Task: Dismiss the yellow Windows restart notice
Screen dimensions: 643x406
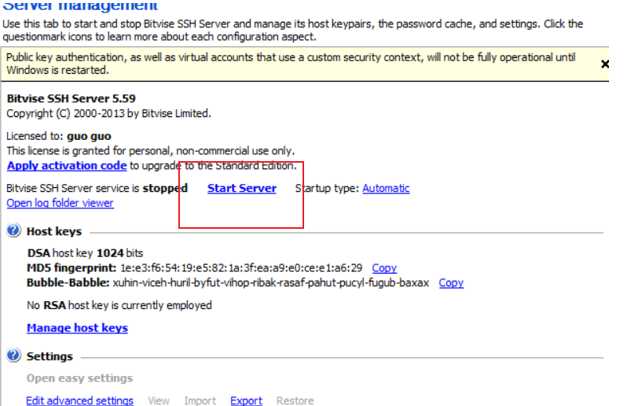Action: coord(605,64)
